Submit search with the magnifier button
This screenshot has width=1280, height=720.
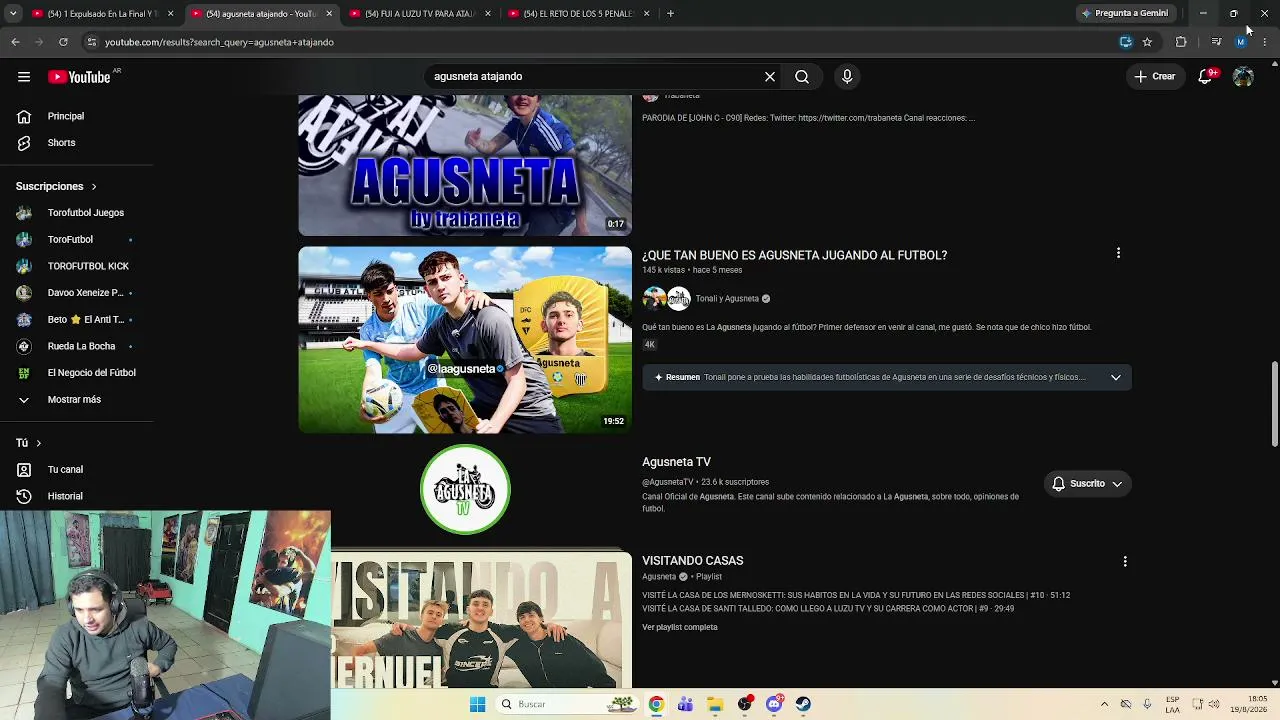pos(802,76)
